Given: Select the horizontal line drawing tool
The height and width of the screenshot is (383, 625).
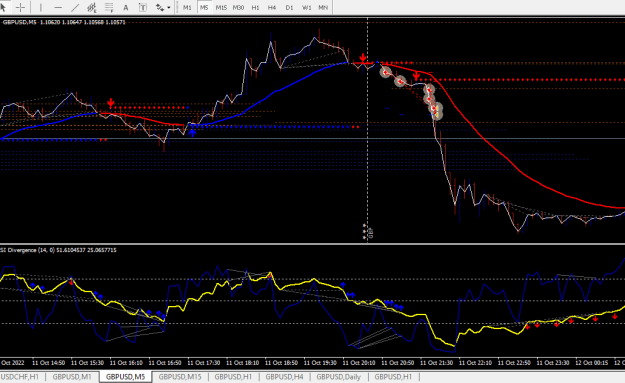Looking at the screenshot, I should pos(58,7).
